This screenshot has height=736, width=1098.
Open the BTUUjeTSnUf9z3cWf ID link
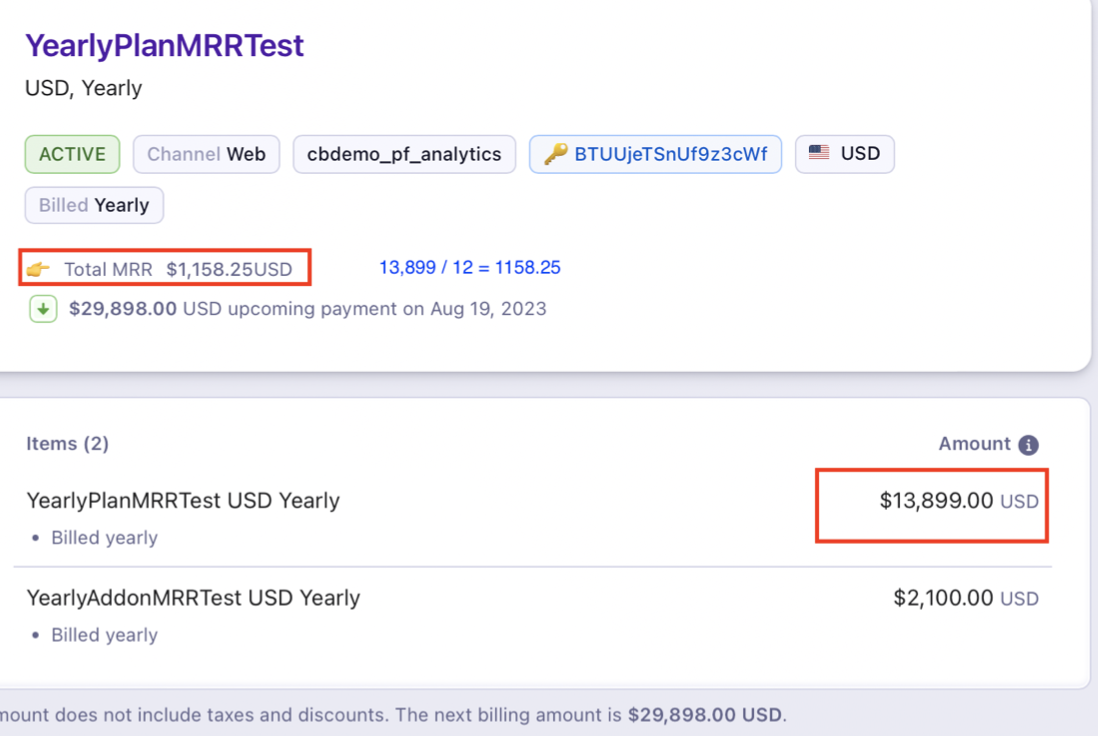pos(670,154)
